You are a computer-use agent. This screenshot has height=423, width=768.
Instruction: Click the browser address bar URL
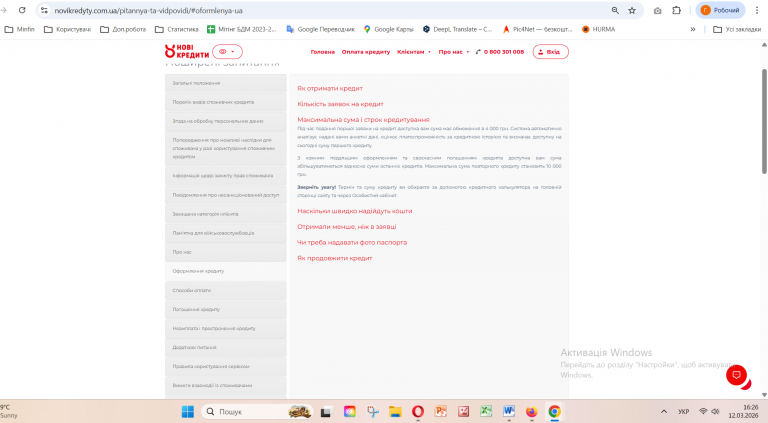pos(148,10)
